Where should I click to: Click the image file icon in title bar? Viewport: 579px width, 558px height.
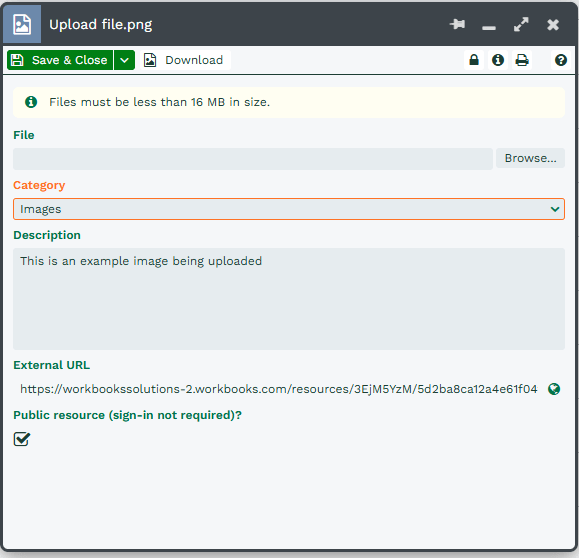tap(22, 24)
